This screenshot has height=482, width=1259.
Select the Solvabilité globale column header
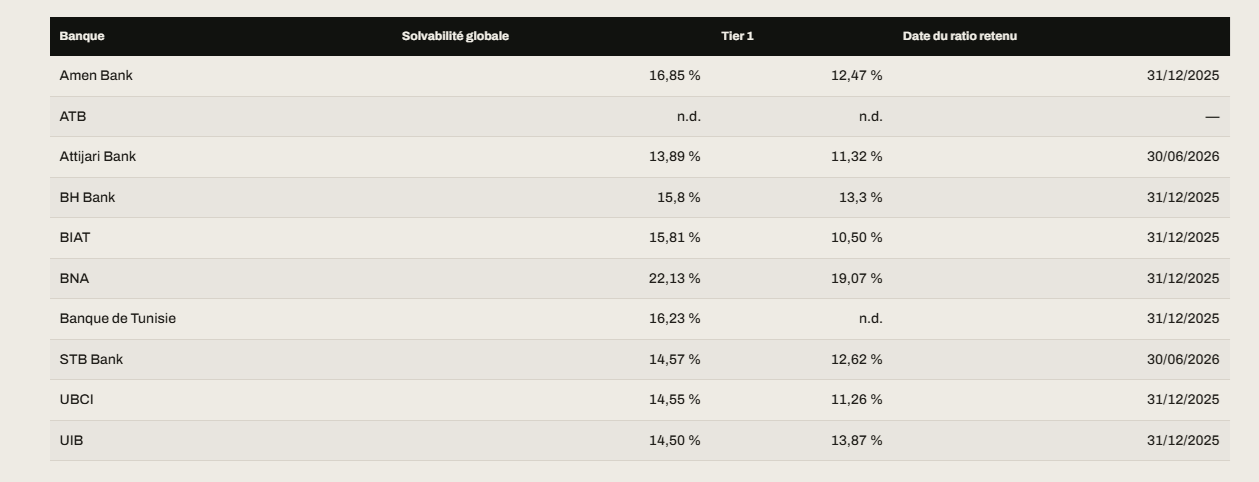point(455,36)
